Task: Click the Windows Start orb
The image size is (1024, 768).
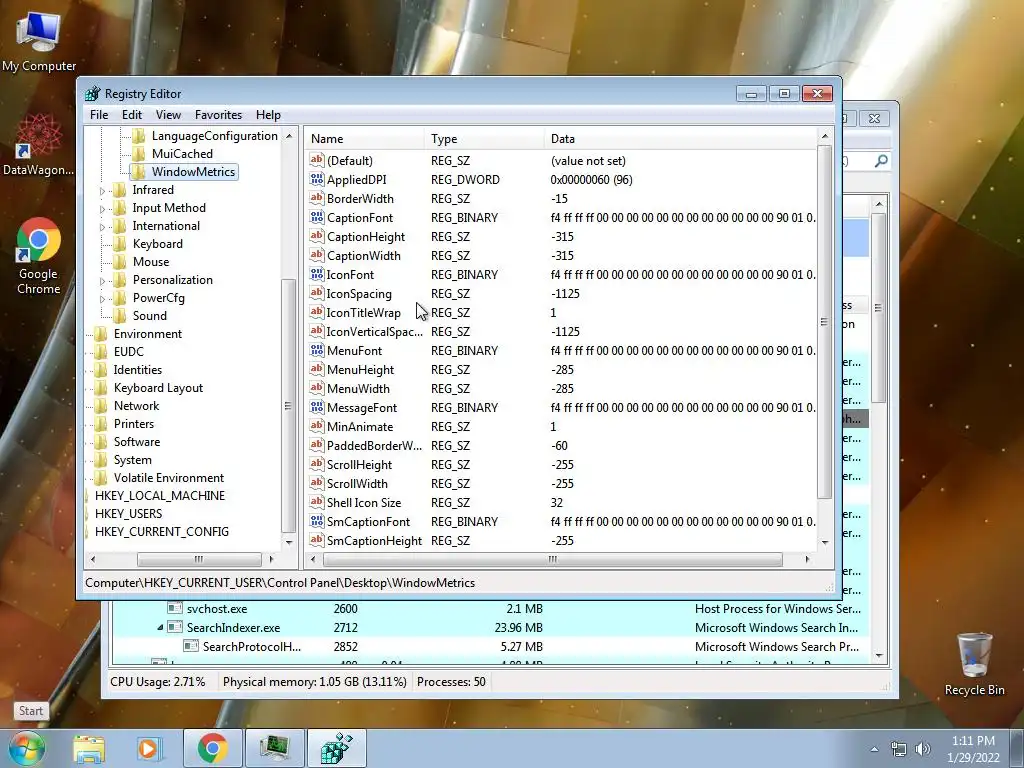Action: pyautogui.click(x=27, y=748)
